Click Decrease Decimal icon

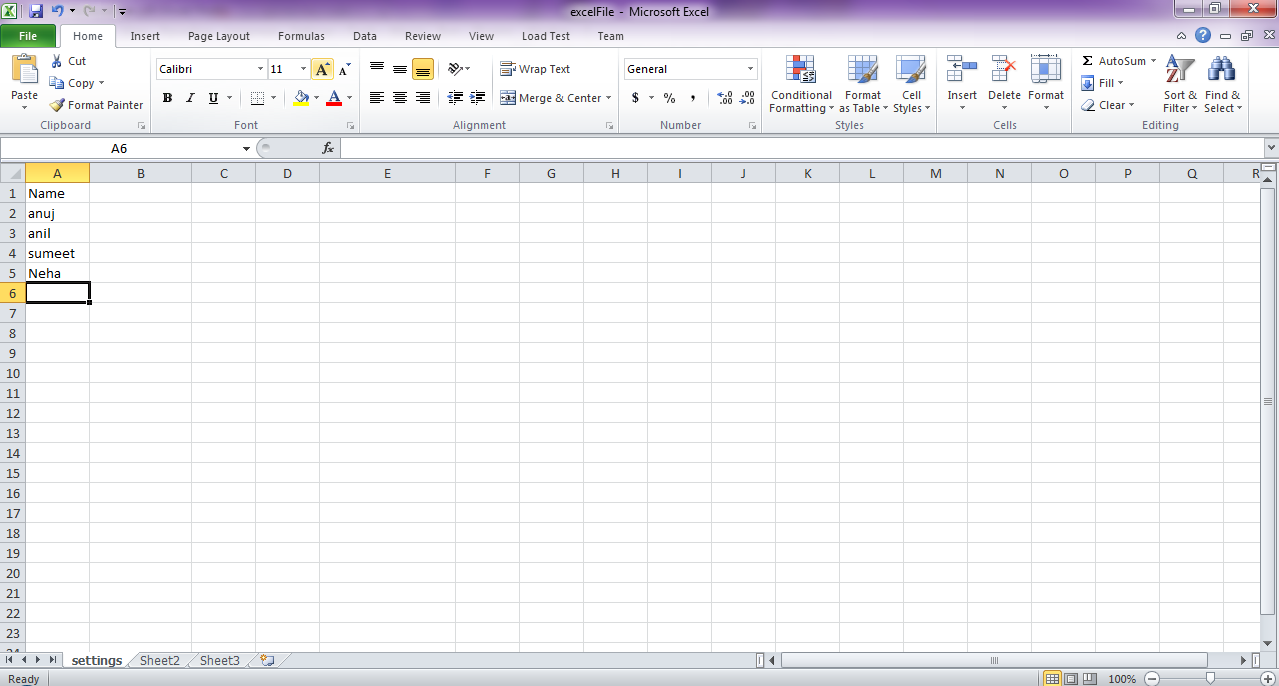pyautogui.click(x=747, y=98)
